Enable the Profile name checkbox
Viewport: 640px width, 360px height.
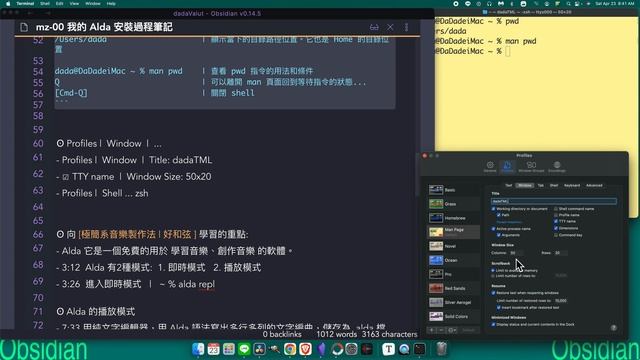tap(556, 215)
